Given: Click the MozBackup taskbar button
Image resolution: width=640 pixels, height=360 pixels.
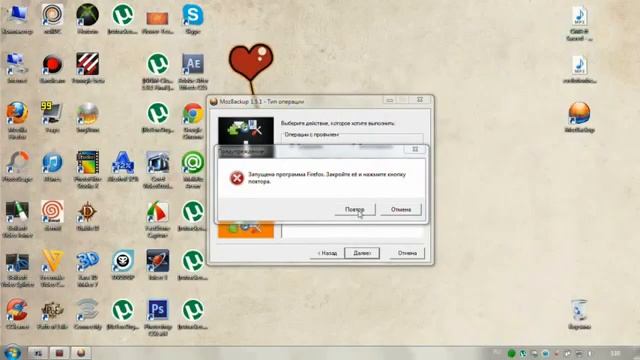Looking at the screenshot, I should 81,353.
